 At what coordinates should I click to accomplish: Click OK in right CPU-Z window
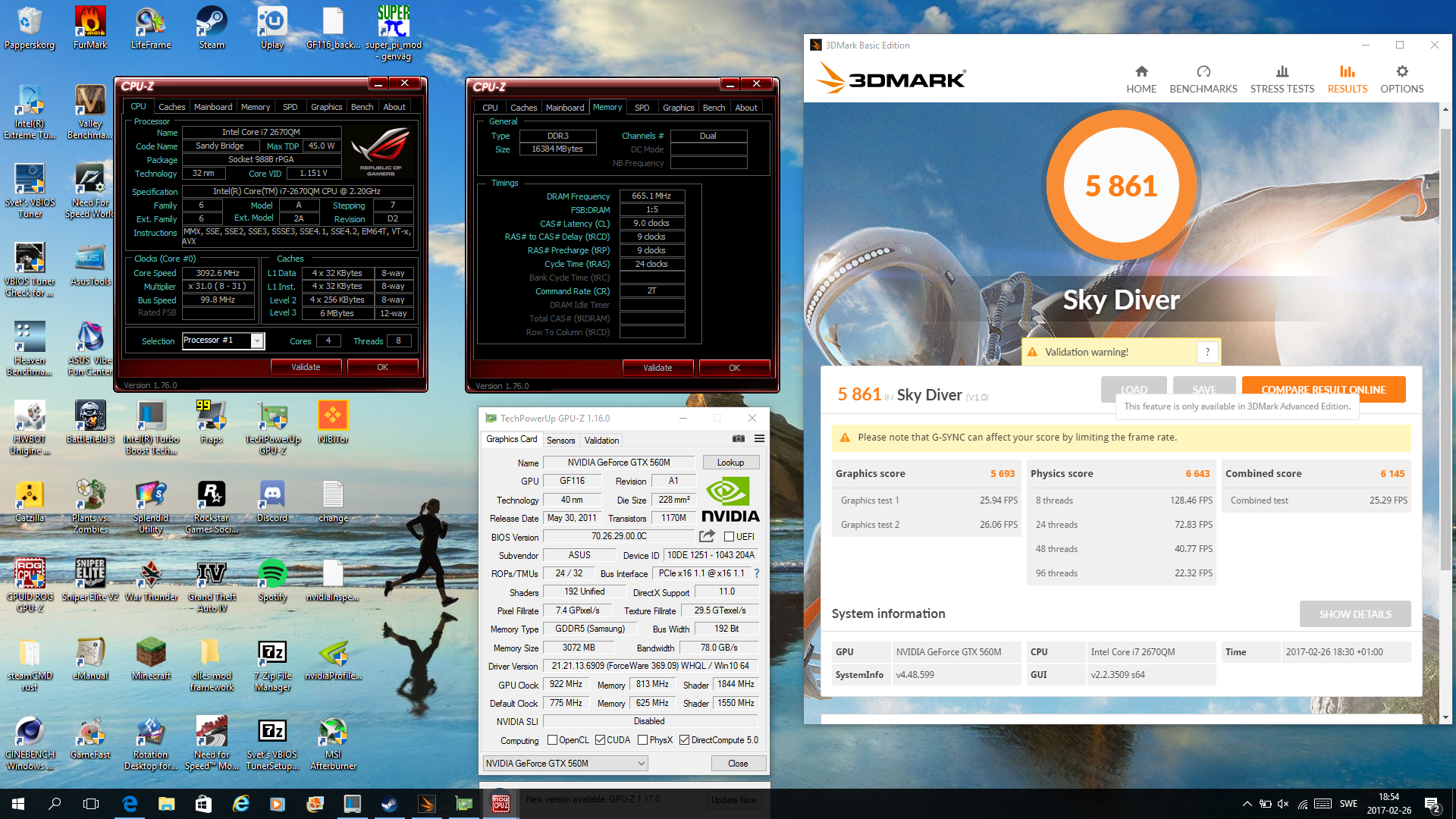(x=734, y=368)
